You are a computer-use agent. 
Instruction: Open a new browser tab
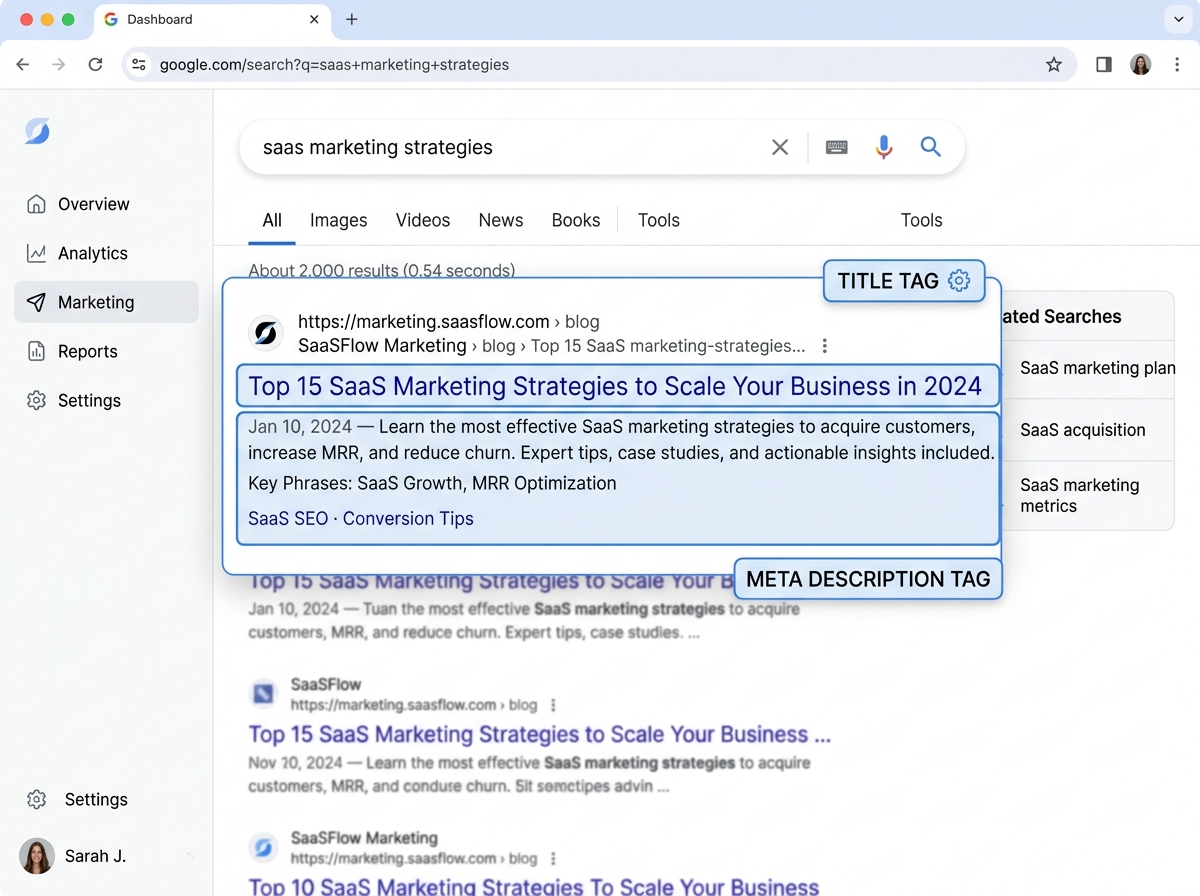(x=352, y=19)
